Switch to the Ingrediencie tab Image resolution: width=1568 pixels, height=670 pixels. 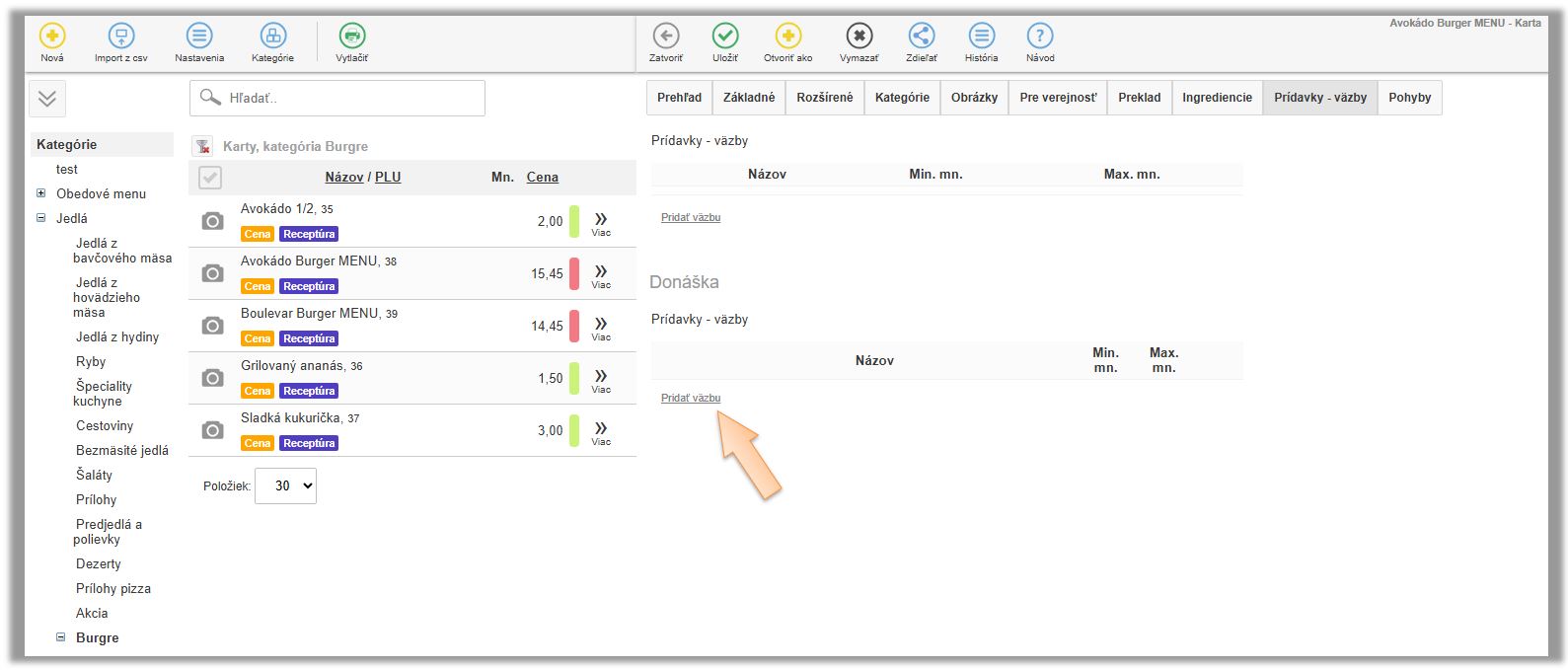(x=1217, y=98)
